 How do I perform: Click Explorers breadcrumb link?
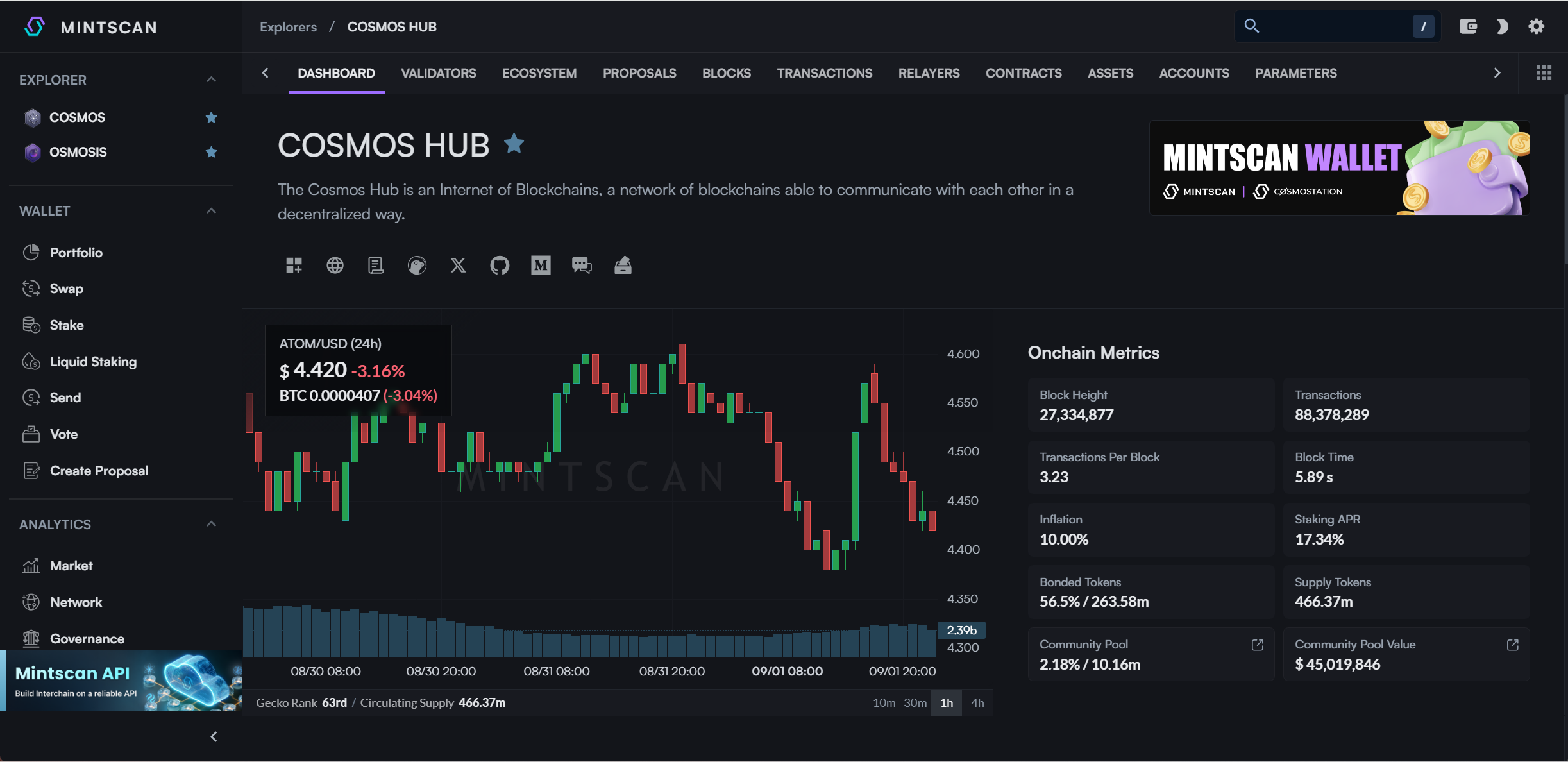(x=288, y=26)
